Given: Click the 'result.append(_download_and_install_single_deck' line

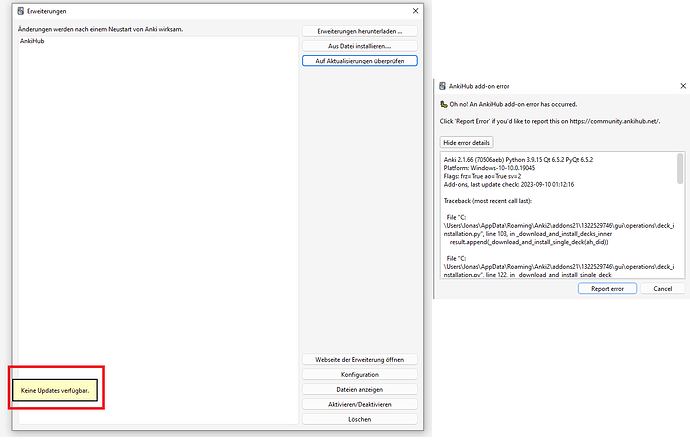Looking at the screenshot, I should click(529, 242).
